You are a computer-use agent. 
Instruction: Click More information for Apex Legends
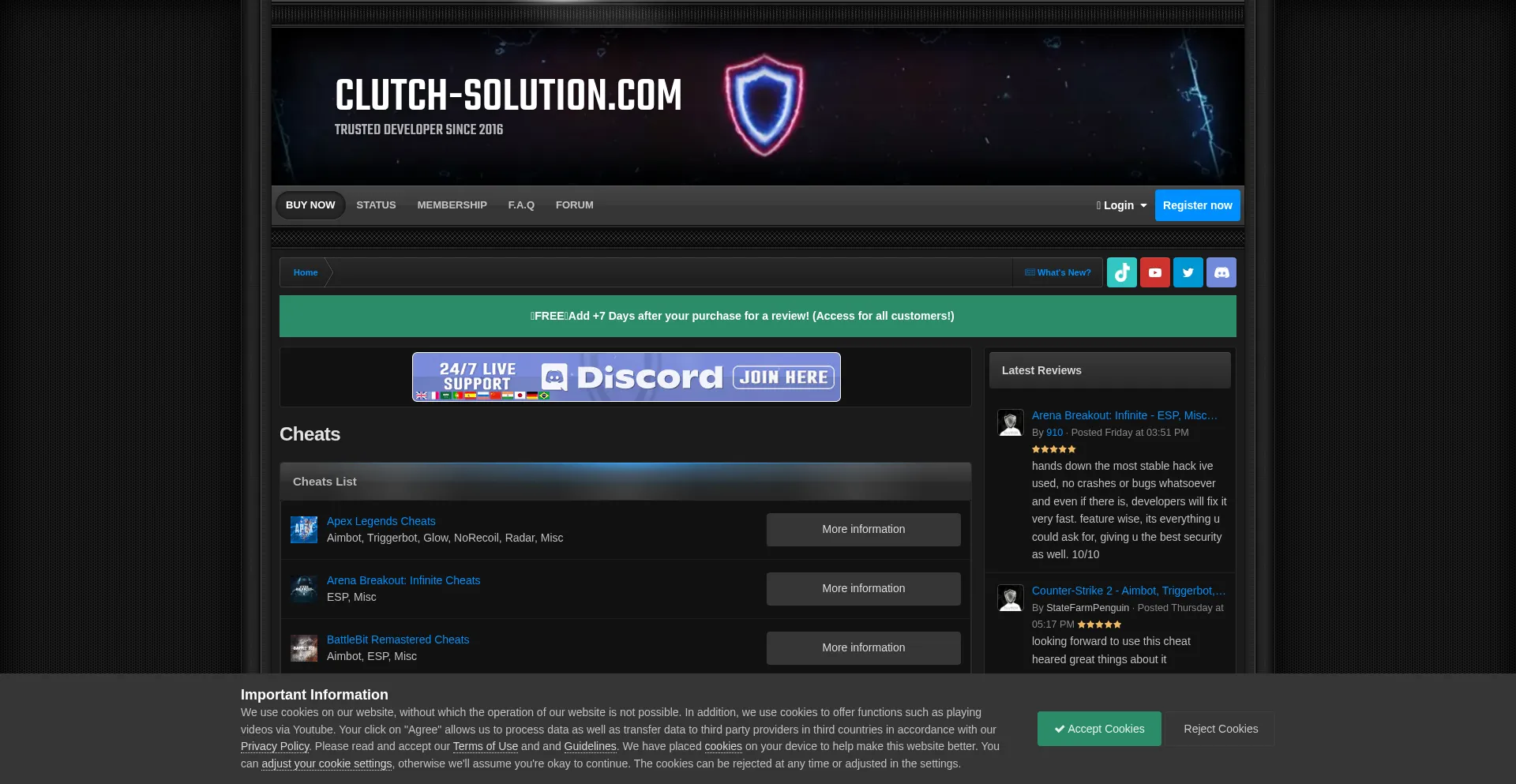coord(863,530)
